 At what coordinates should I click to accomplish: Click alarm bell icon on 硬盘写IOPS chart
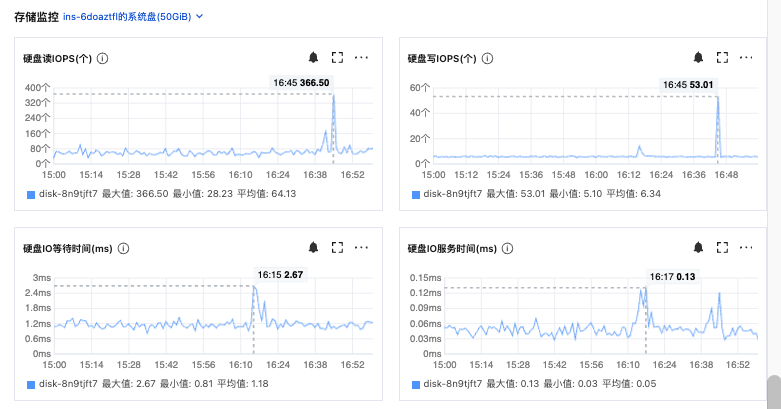pyautogui.click(x=698, y=58)
